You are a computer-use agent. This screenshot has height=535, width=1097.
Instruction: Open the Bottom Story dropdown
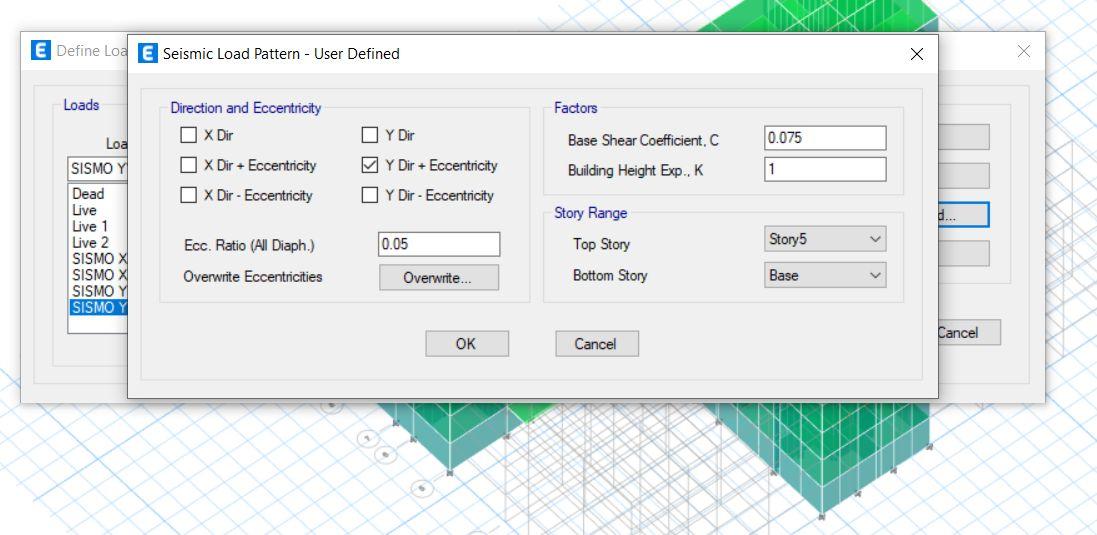(825, 275)
